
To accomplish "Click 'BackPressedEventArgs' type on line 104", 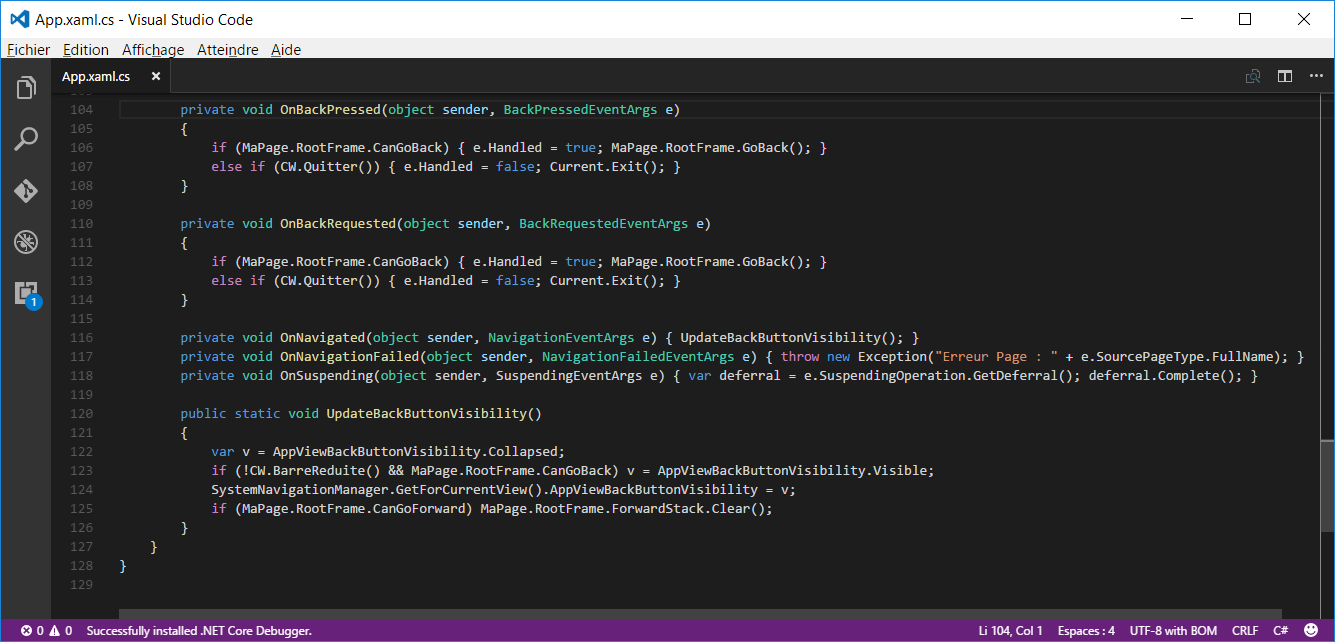I will pos(581,109).
